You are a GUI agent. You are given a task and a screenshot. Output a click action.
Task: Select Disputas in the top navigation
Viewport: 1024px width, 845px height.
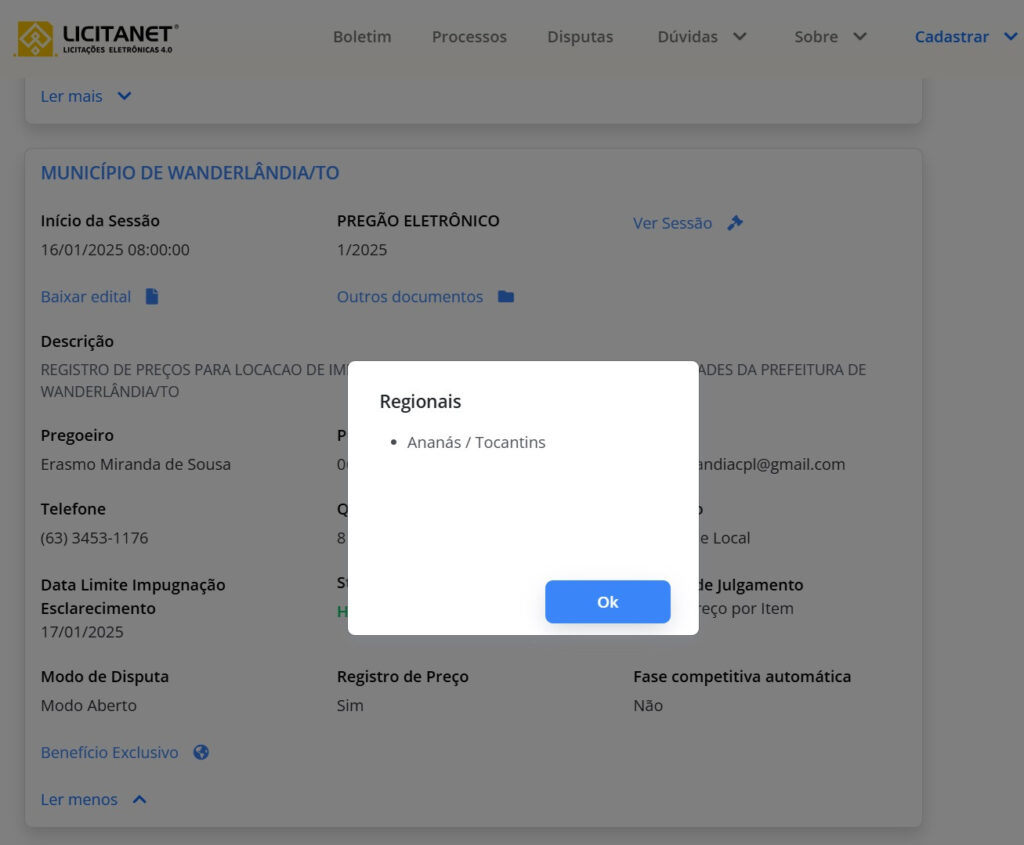pyautogui.click(x=580, y=37)
